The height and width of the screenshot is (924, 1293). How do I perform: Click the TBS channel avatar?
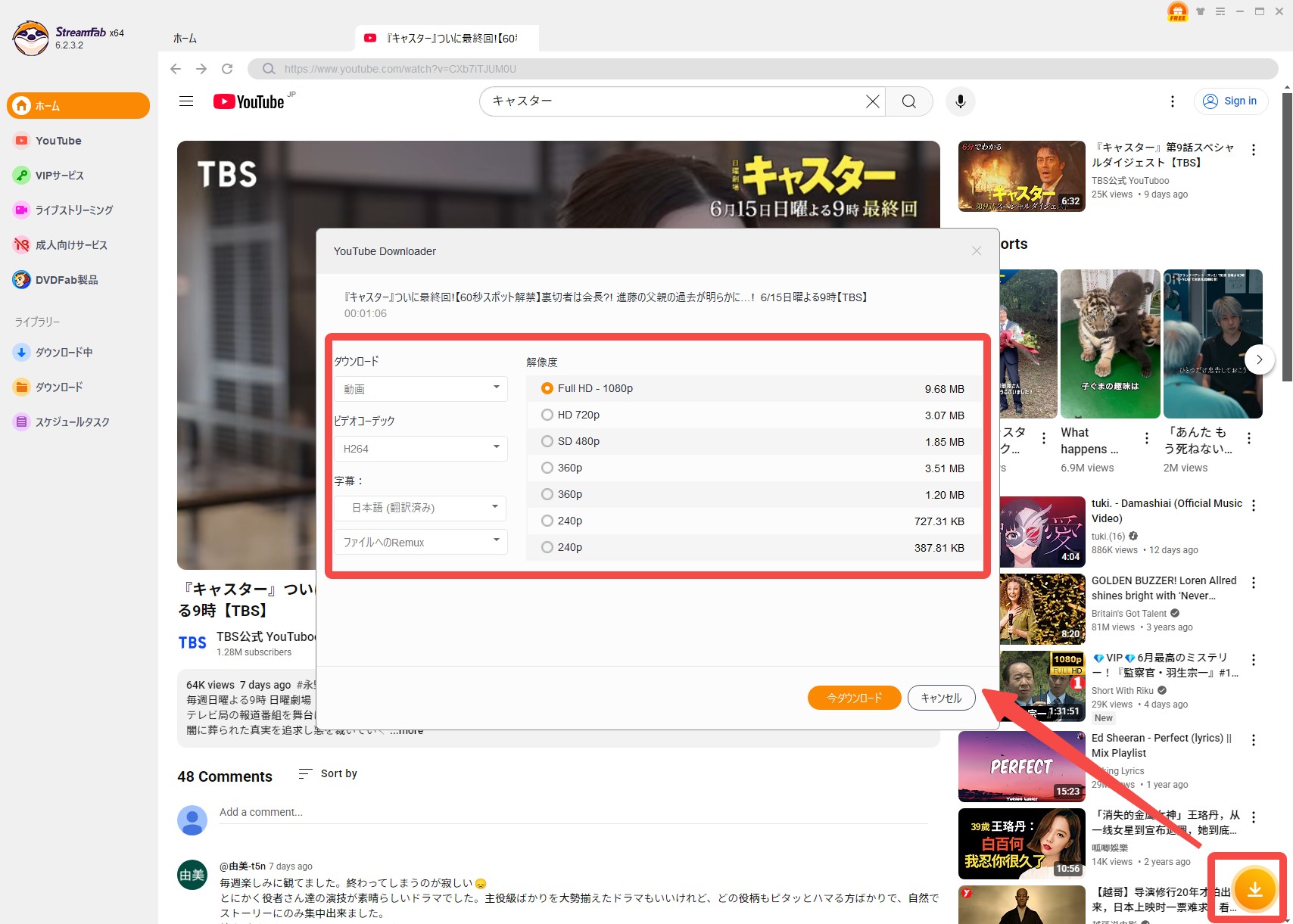click(192, 643)
